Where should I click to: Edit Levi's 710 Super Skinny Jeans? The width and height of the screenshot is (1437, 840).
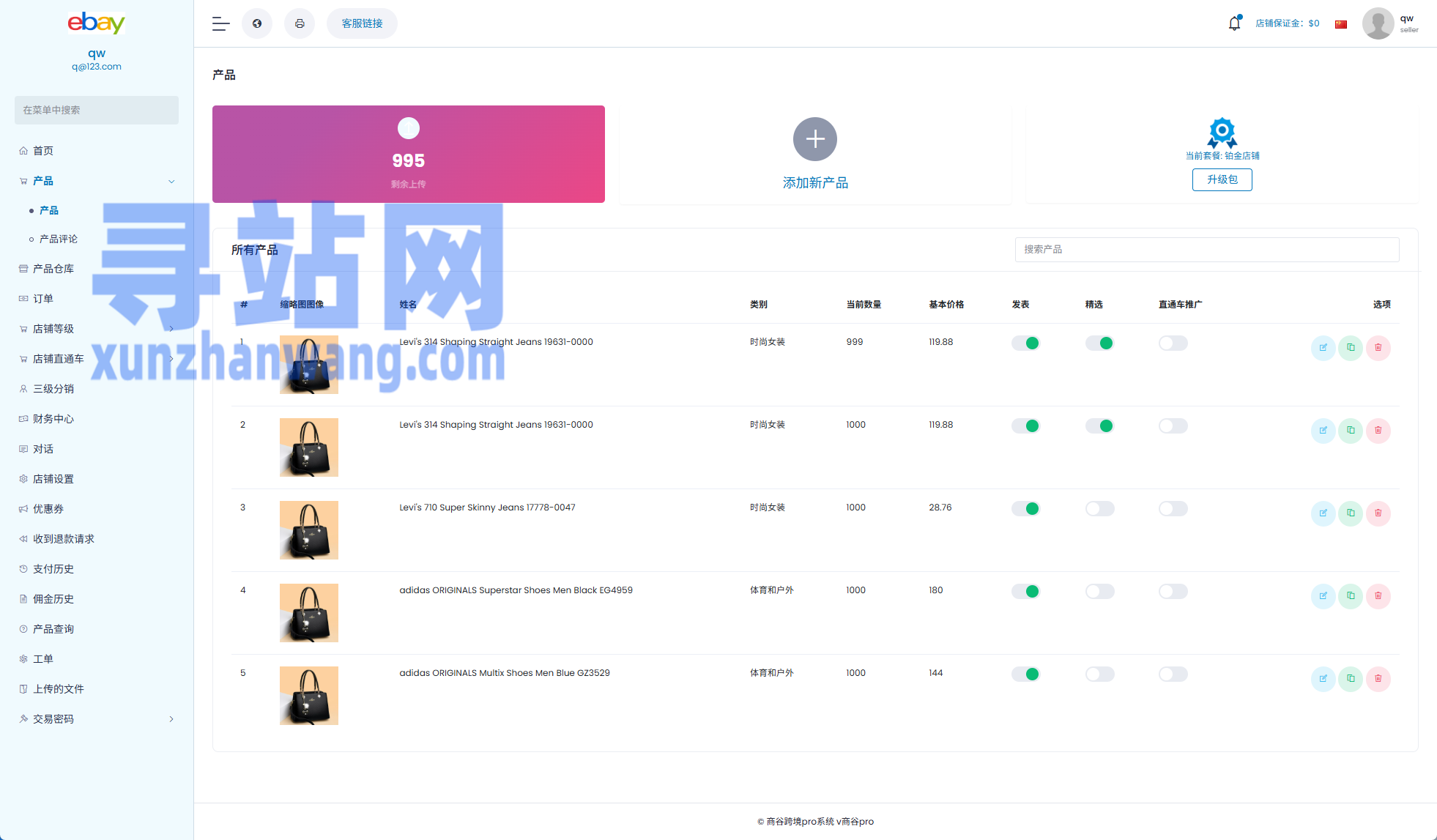point(1323,513)
